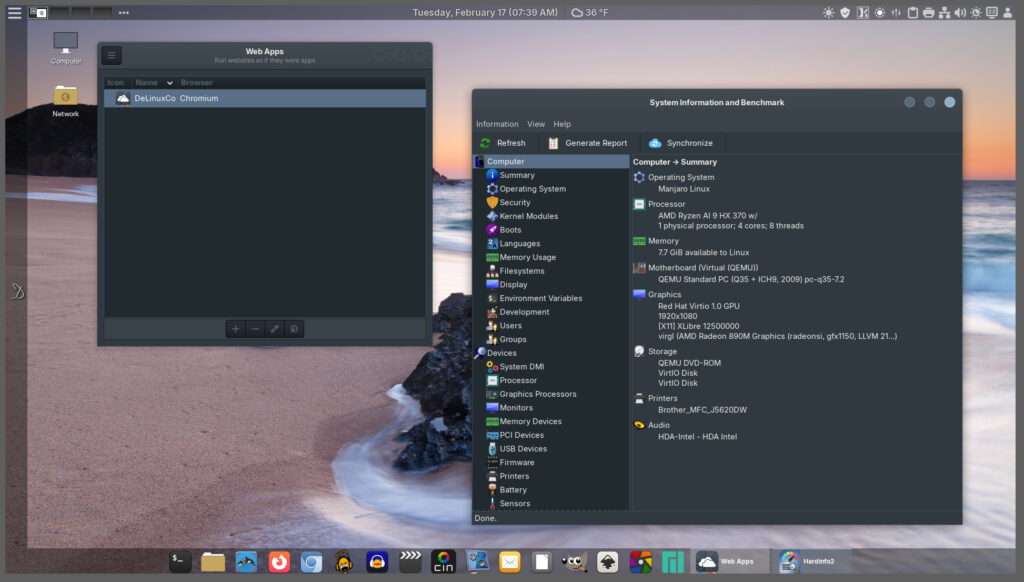The height and width of the screenshot is (582, 1024).
Task: Add a new web app with the plus icon
Action: coord(235,328)
